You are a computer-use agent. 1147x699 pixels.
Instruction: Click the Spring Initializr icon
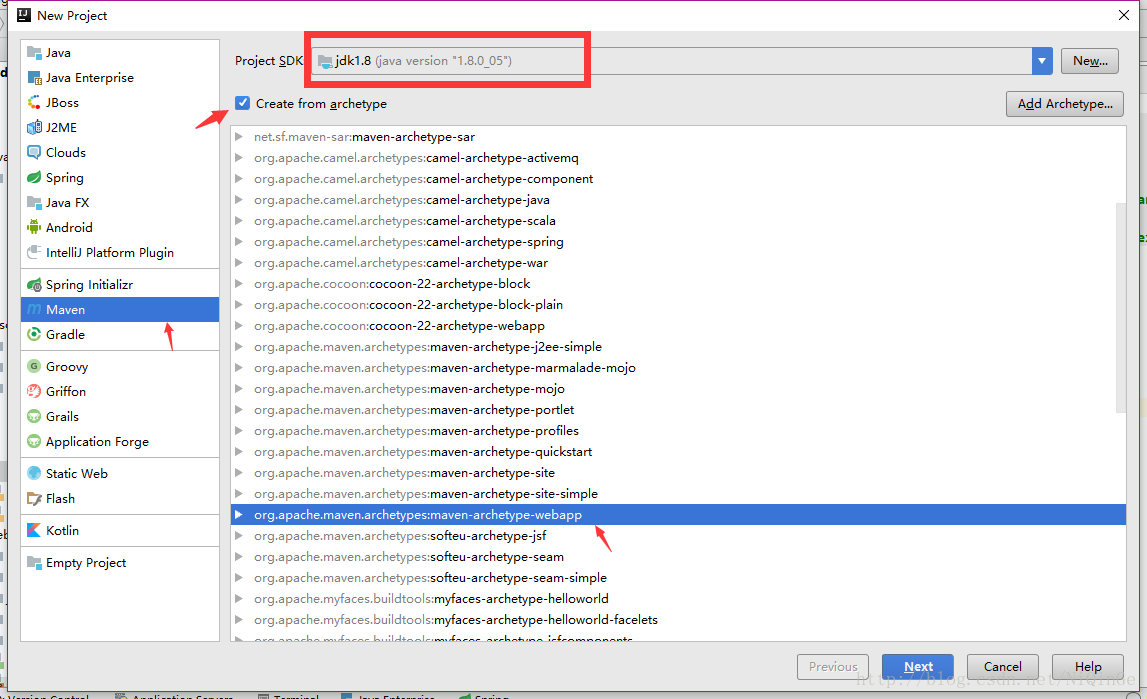point(34,284)
